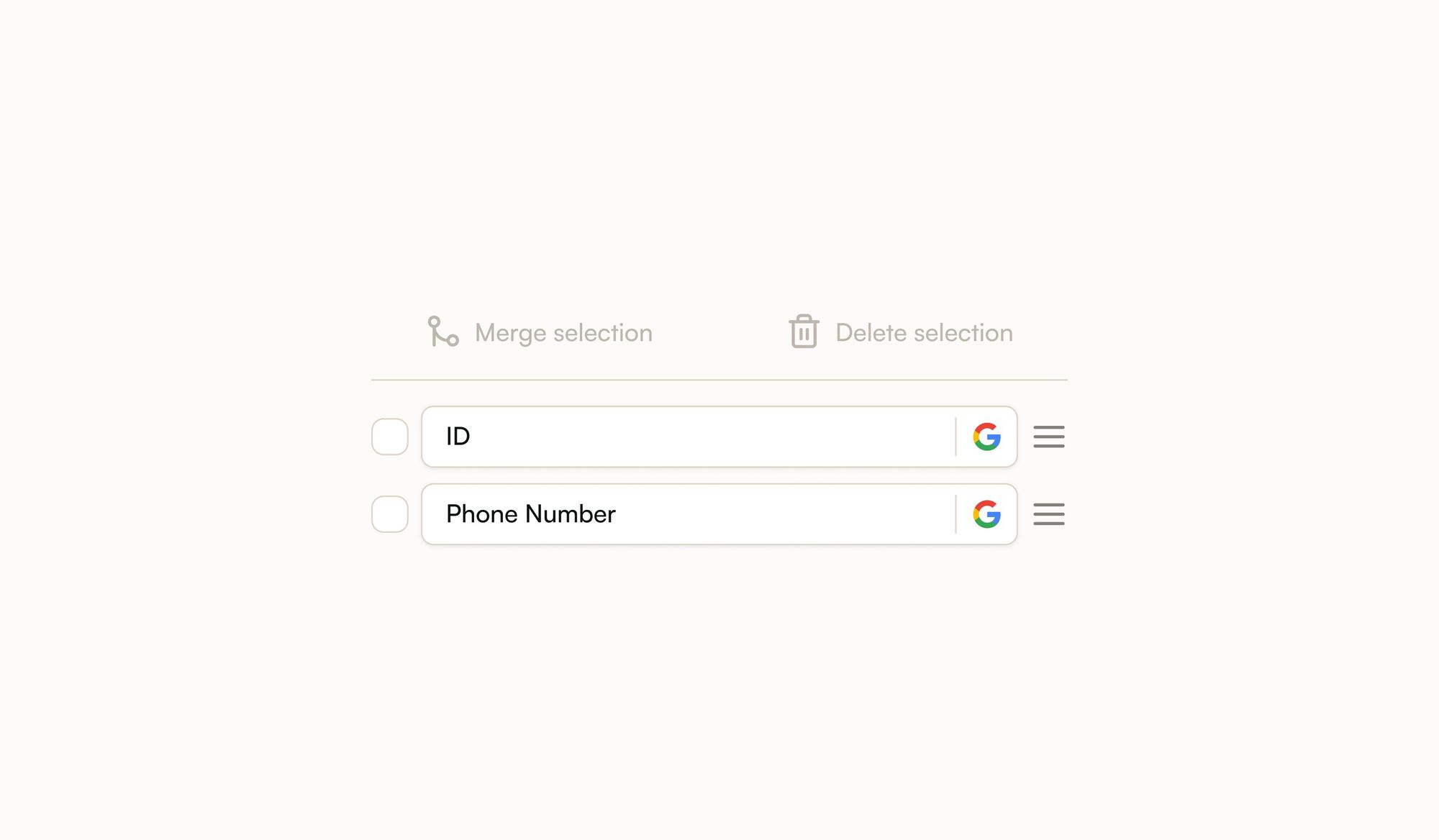Click the Google logo in Phone Number row
Image resolution: width=1439 pixels, height=840 pixels.
coord(987,514)
